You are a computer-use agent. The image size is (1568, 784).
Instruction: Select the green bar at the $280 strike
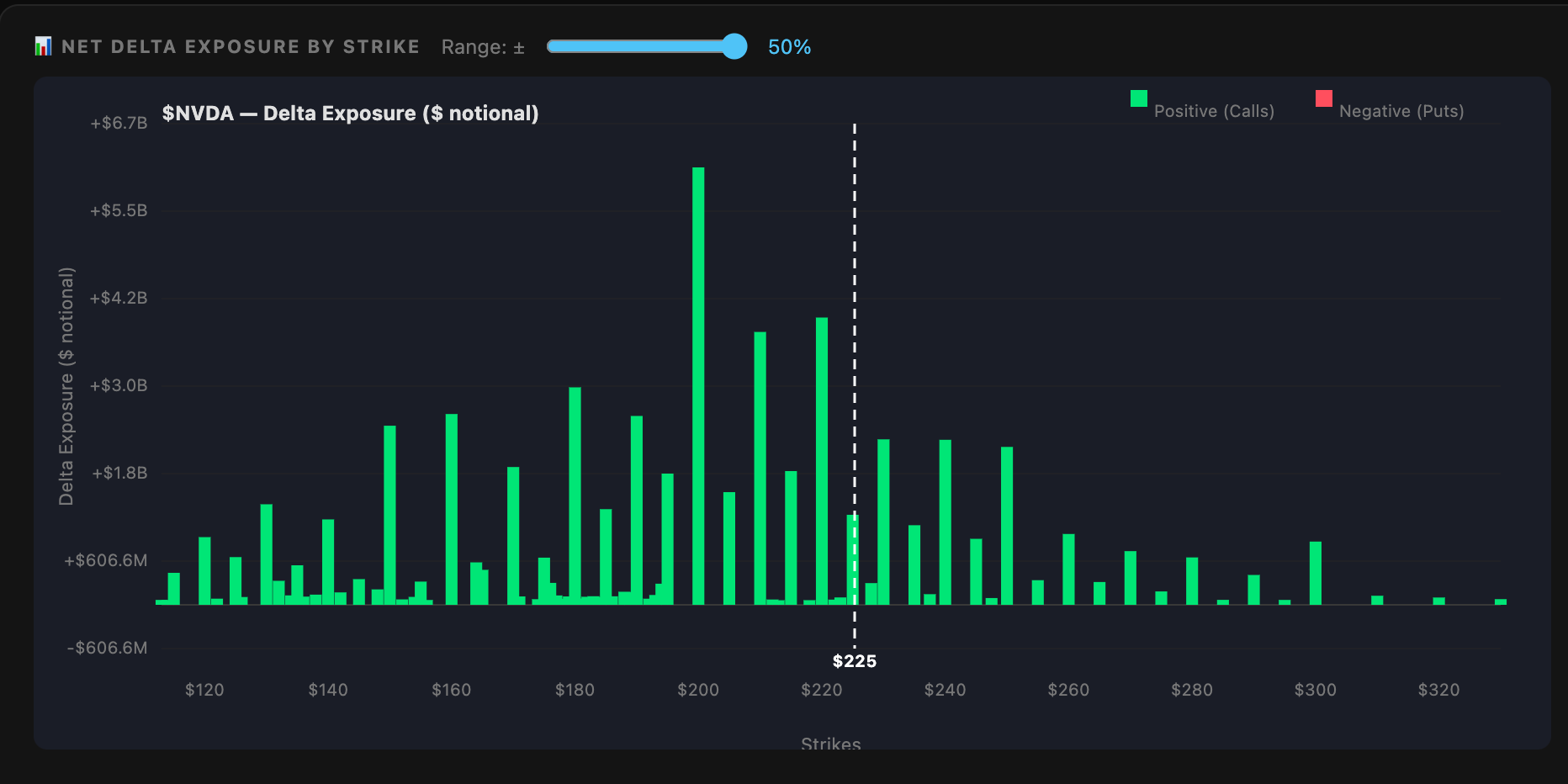1192,581
